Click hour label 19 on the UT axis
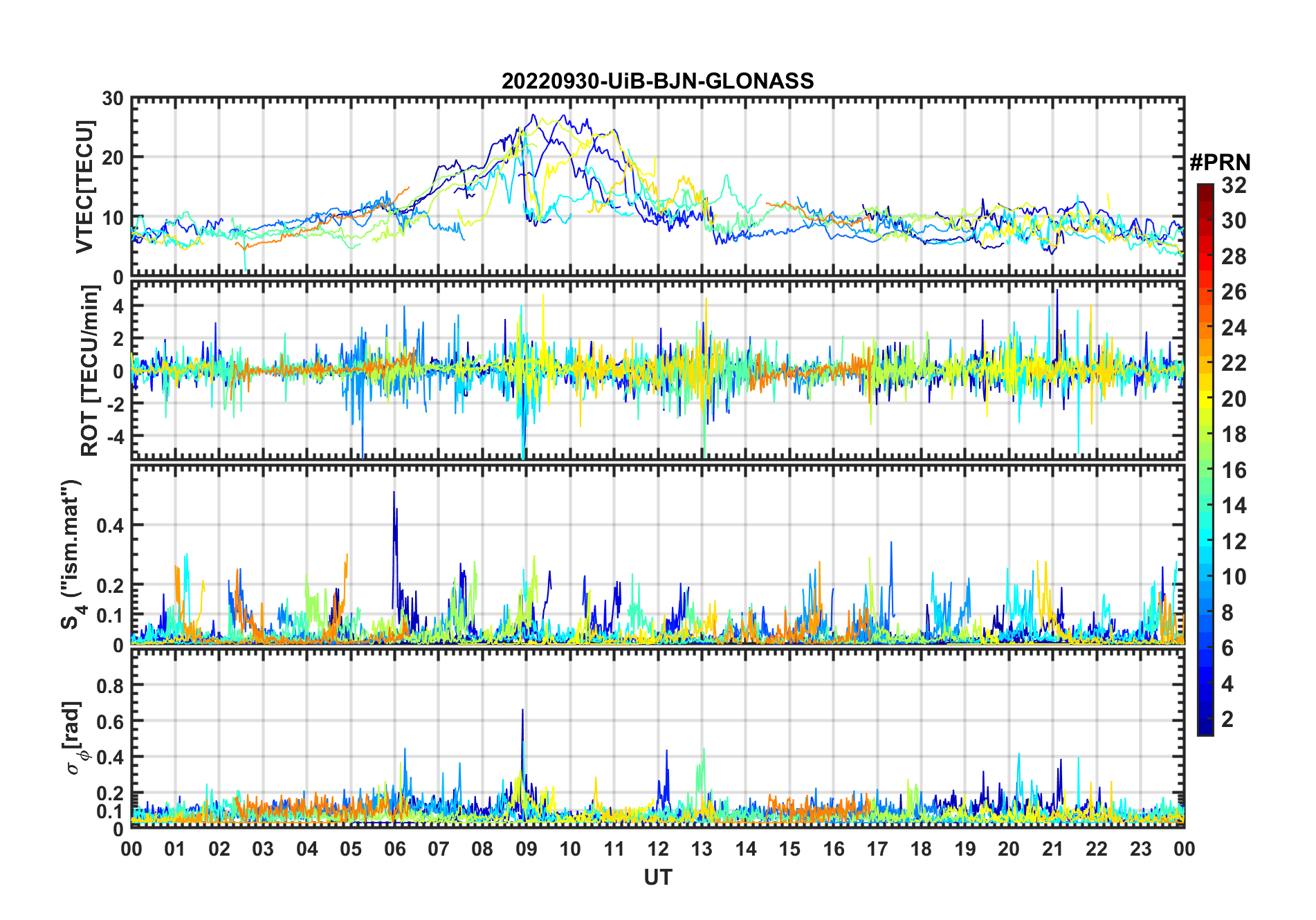Viewport: 1316px width, 920px height. 965,849
